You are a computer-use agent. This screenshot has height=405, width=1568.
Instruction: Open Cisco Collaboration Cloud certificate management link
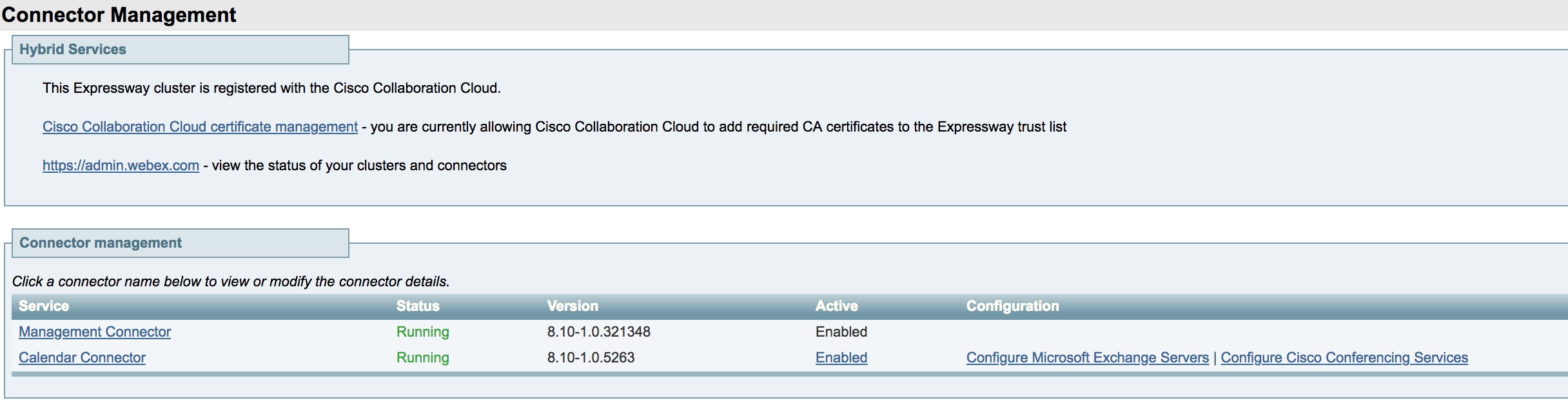point(200,127)
